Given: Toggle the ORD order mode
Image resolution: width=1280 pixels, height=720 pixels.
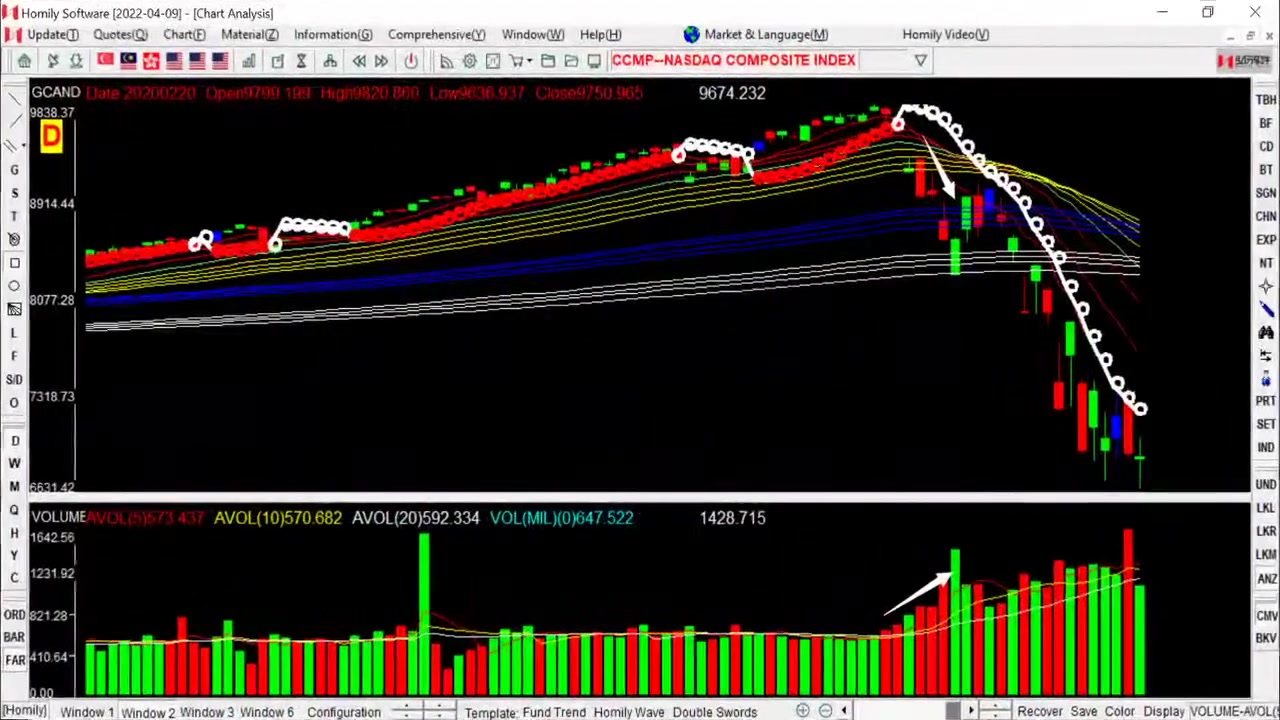Looking at the screenshot, I should [x=14, y=615].
